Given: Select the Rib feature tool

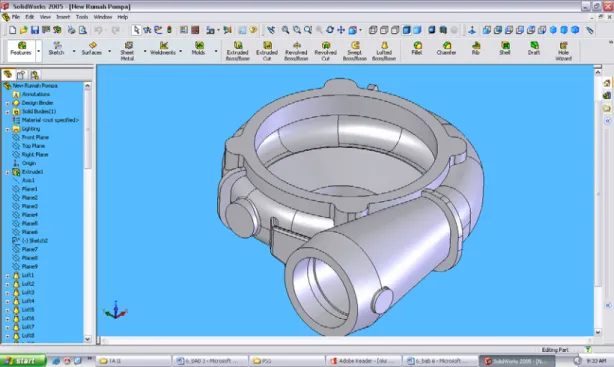Looking at the screenshot, I should pyautogui.click(x=476, y=49).
